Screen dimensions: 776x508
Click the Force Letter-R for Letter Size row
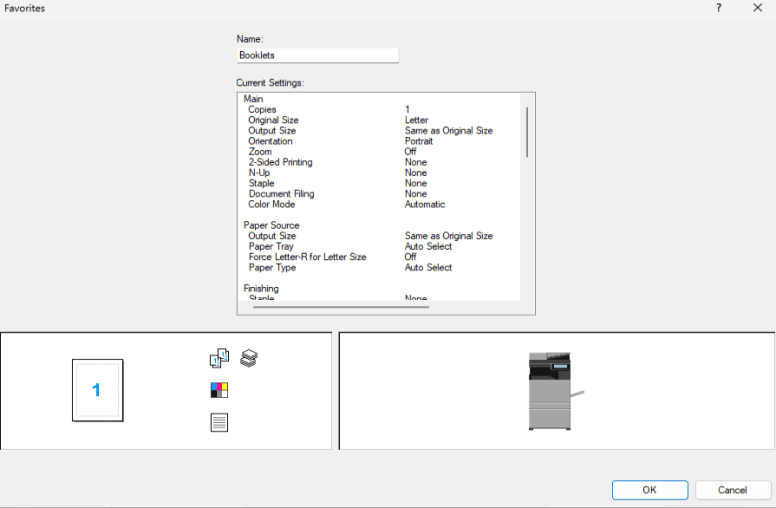coord(307,257)
